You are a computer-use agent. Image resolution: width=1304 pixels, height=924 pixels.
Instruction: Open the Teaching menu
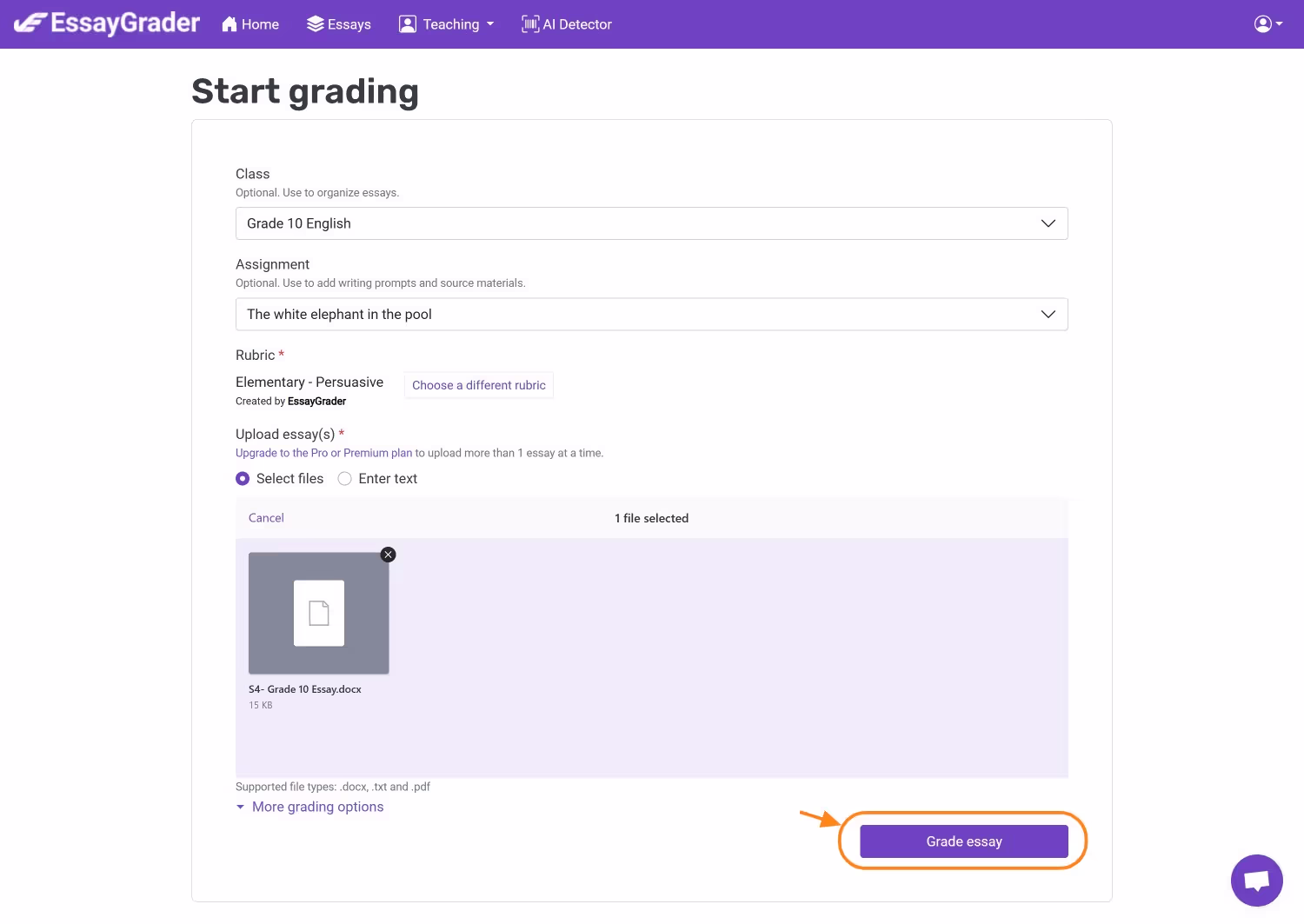coord(447,24)
